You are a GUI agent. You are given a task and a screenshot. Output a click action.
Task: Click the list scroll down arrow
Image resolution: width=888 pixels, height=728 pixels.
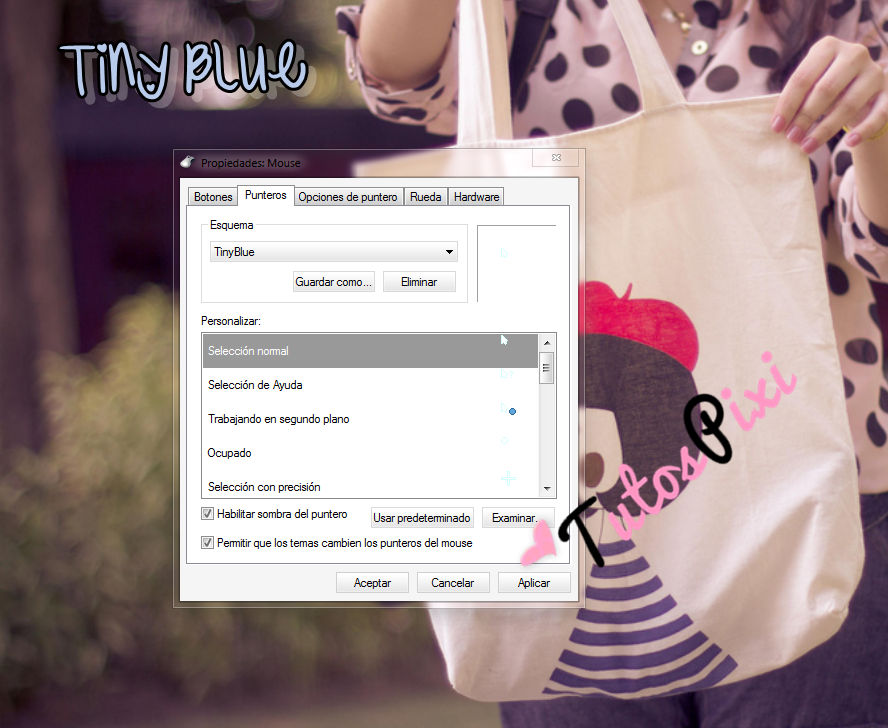[x=547, y=488]
